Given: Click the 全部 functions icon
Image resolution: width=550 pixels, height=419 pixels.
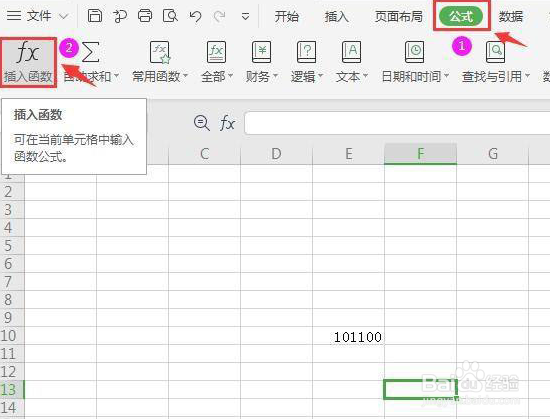Looking at the screenshot, I should [216, 52].
